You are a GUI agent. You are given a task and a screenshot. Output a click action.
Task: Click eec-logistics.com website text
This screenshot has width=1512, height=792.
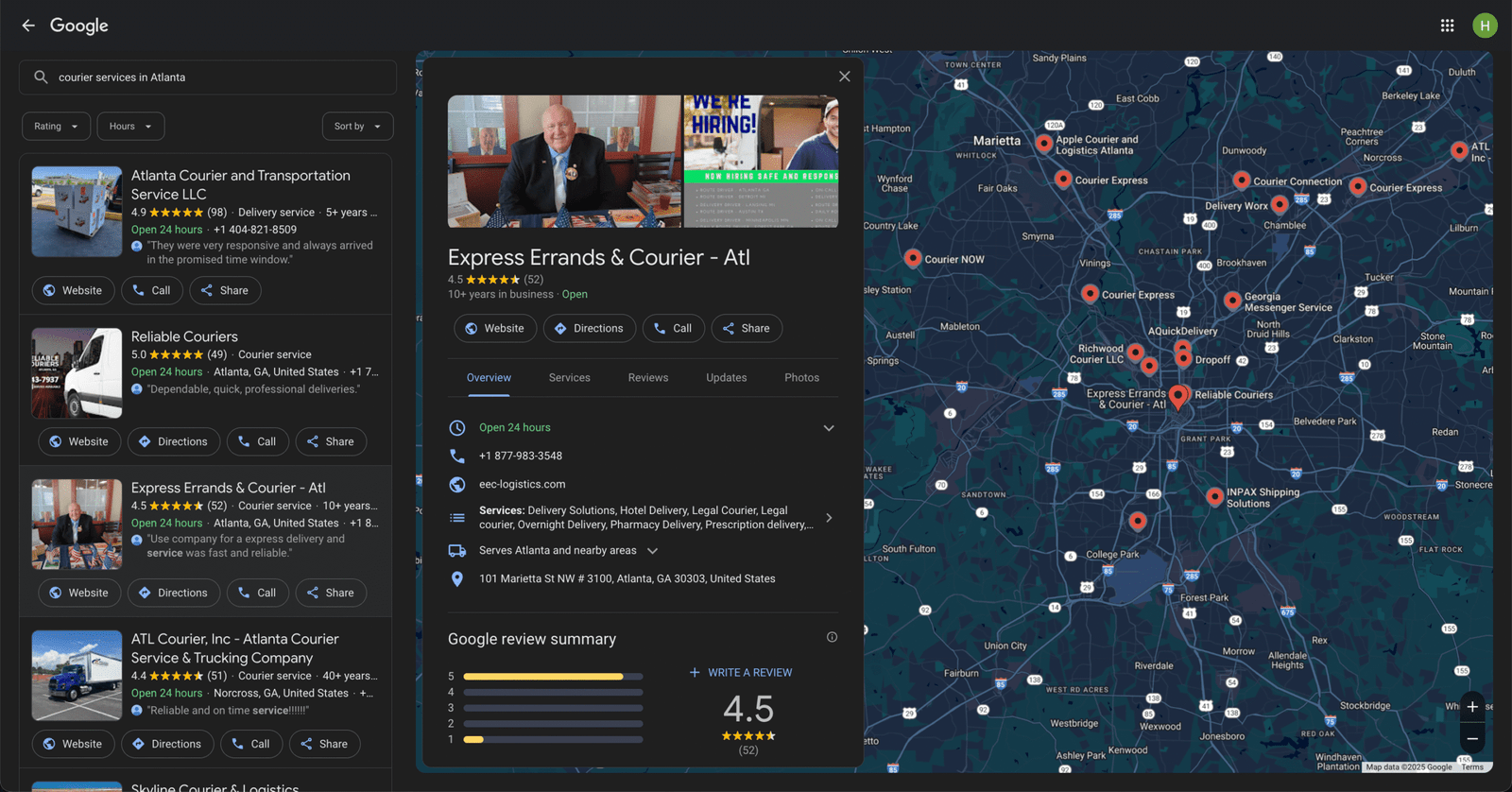[522, 484]
